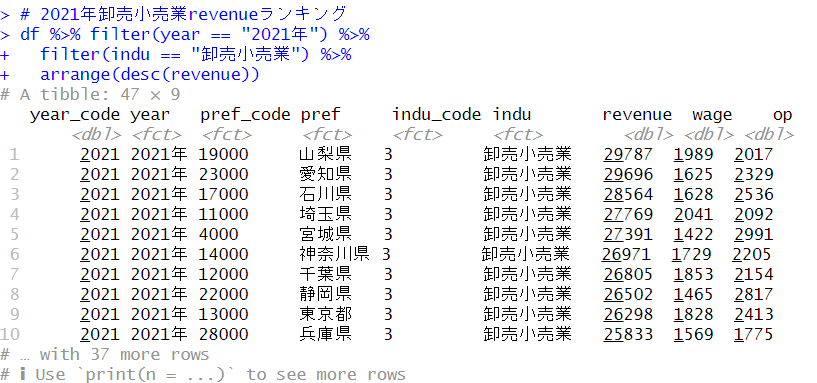The height and width of the screenshot is (383, 817).
Task: Click revenue value 26805
Action: coord(628,274)
